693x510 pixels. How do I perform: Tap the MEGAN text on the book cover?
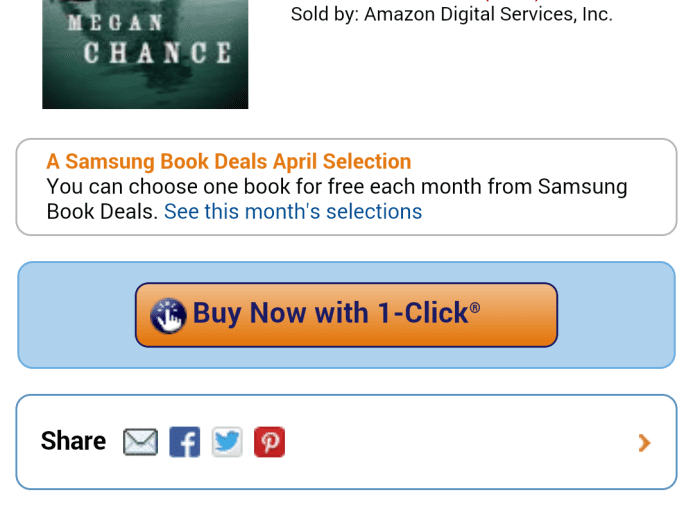[x=115, y=23]
